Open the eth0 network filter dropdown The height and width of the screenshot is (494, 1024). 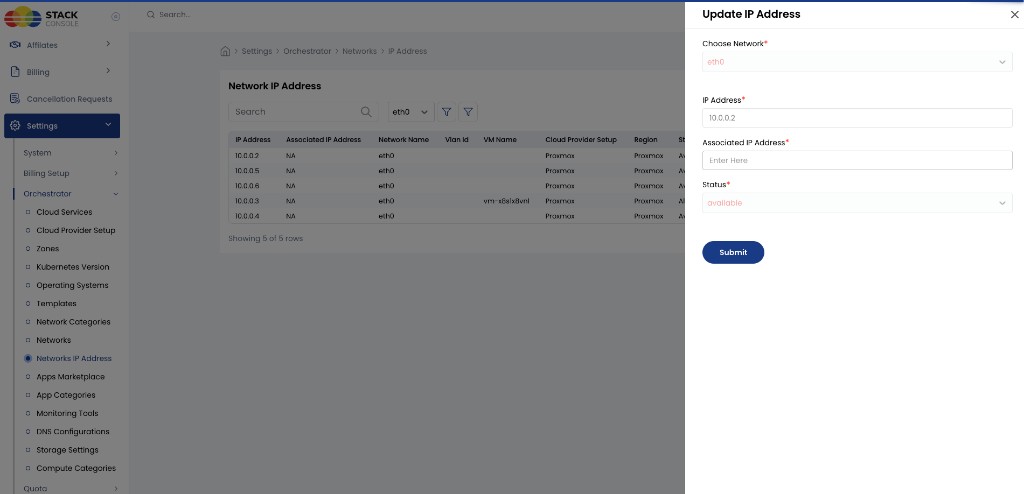coord(411,112)
